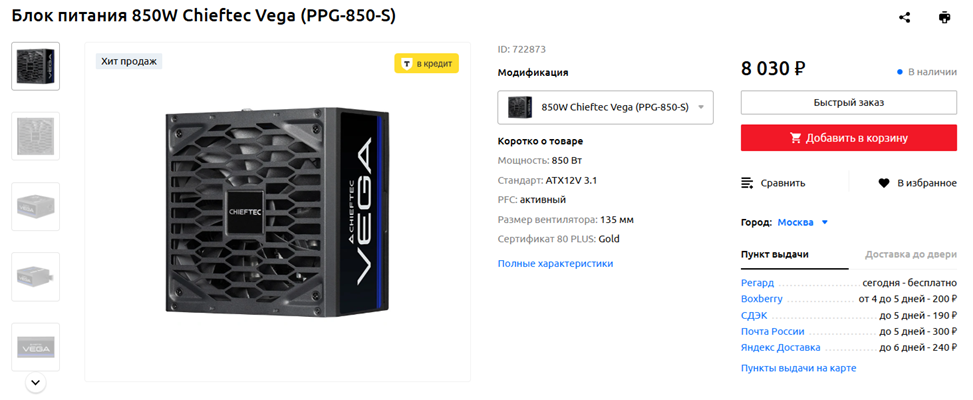Click the yellow 'в кредит' badge

pyautogui.click(x=427, y=64)
